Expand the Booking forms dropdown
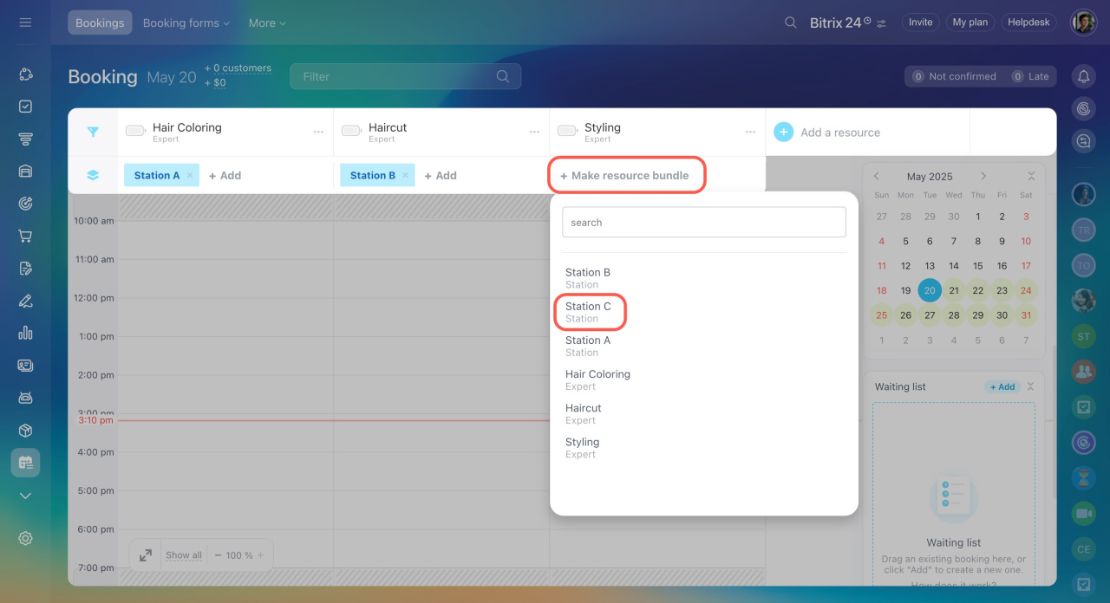The height and width of the screenshot is (603, 1110). (186, 23)
